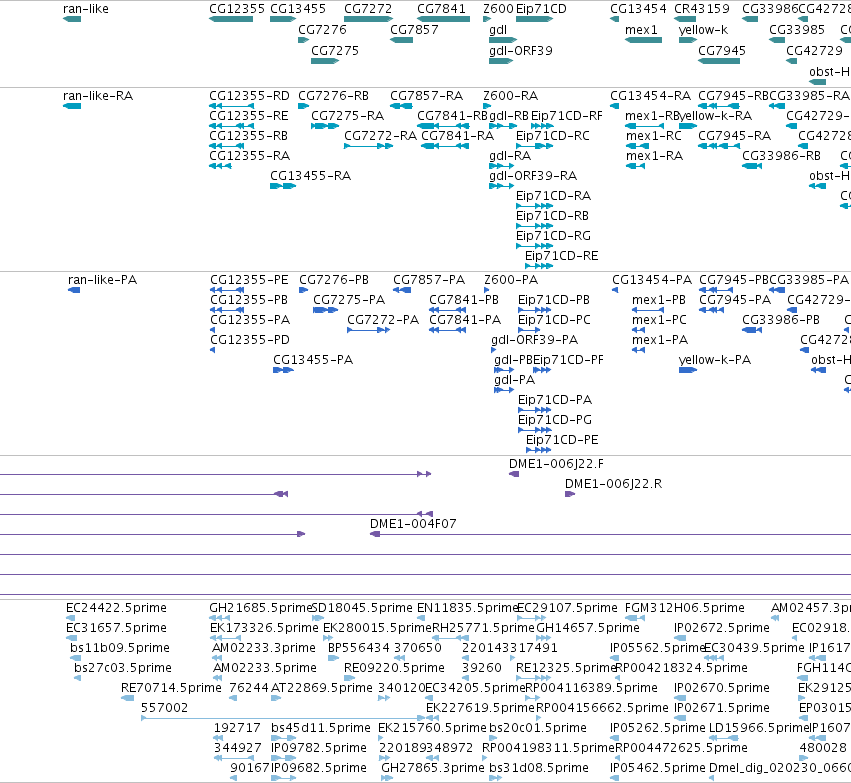Click the bs11b09.5prime EST label
The width and height of the screenshot is (851, 783).
pyautogui.click(x=119, y=648)
